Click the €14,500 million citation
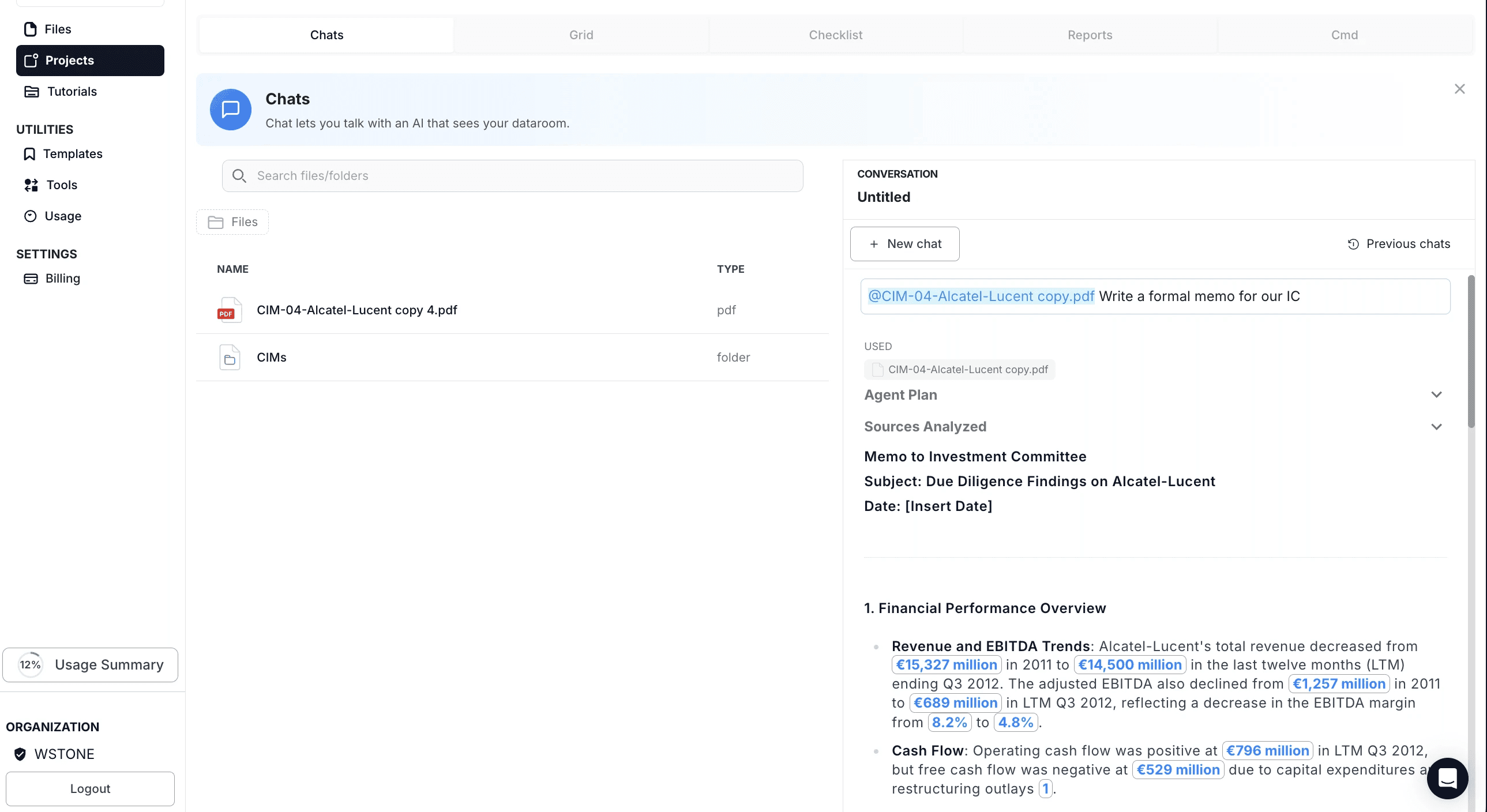 coord(1131,665)
